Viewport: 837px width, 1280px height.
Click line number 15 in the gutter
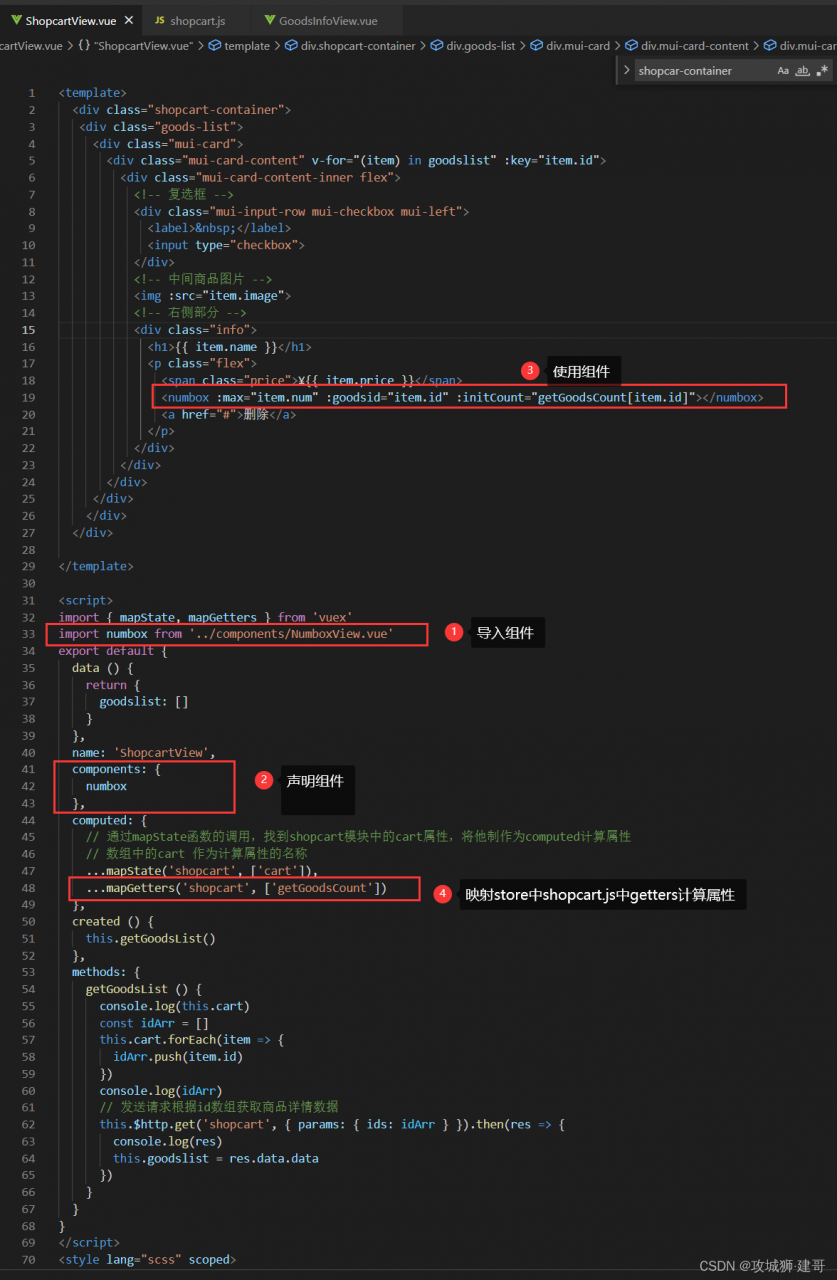point(29,330)
